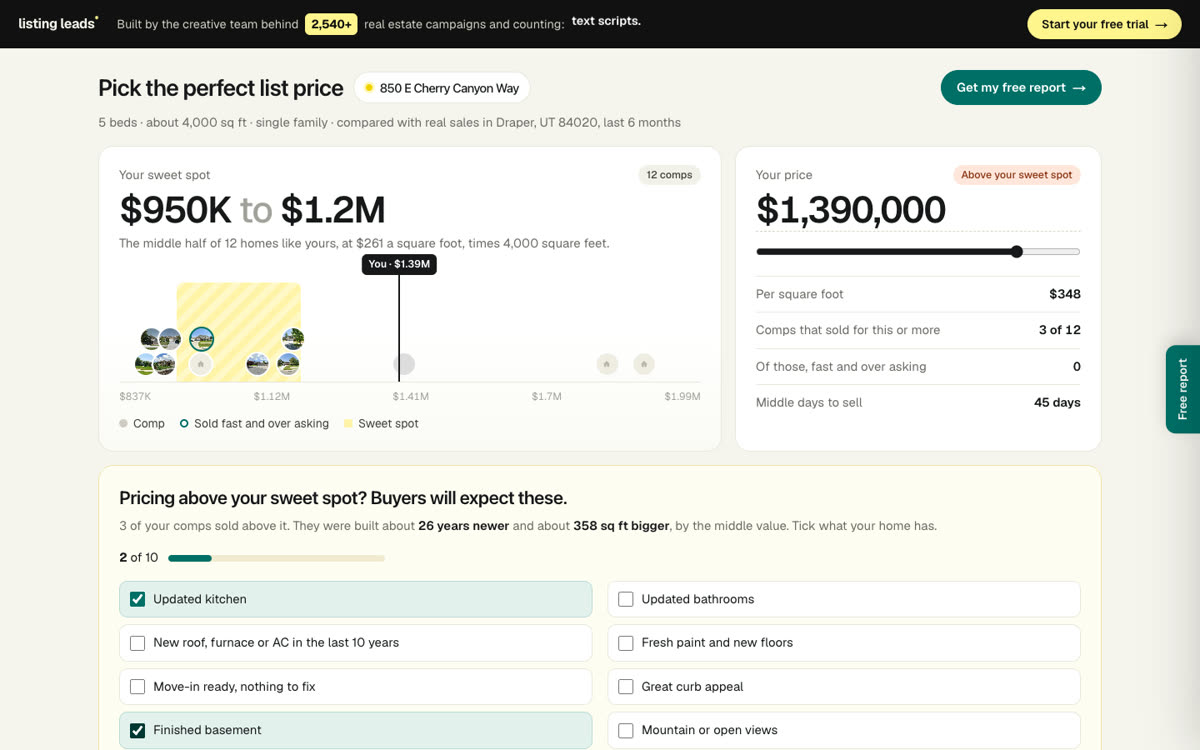Click the $348 per square foot value
Image resolution: width=1200 pixels, height=750 pixels.
click(1065, 294)
